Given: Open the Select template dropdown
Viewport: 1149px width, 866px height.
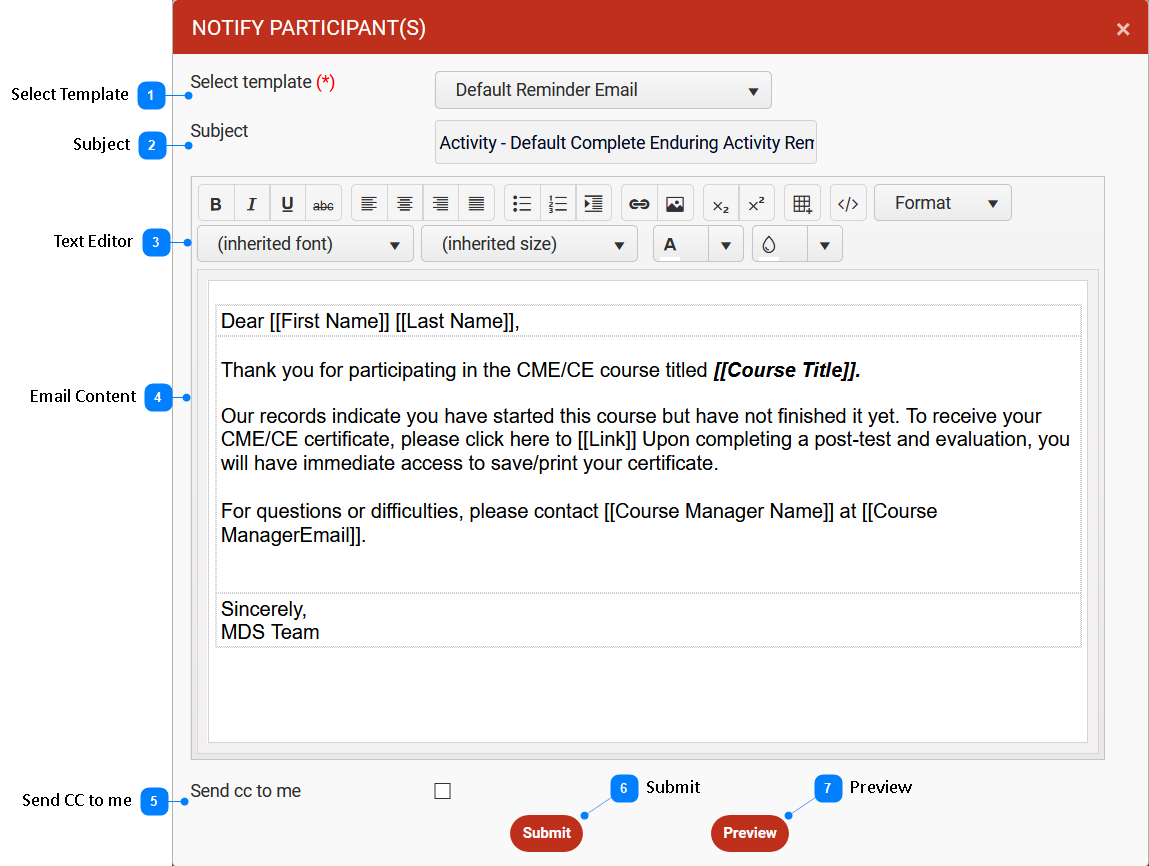Looking at the screenshot, I should [x=603, y=90].
